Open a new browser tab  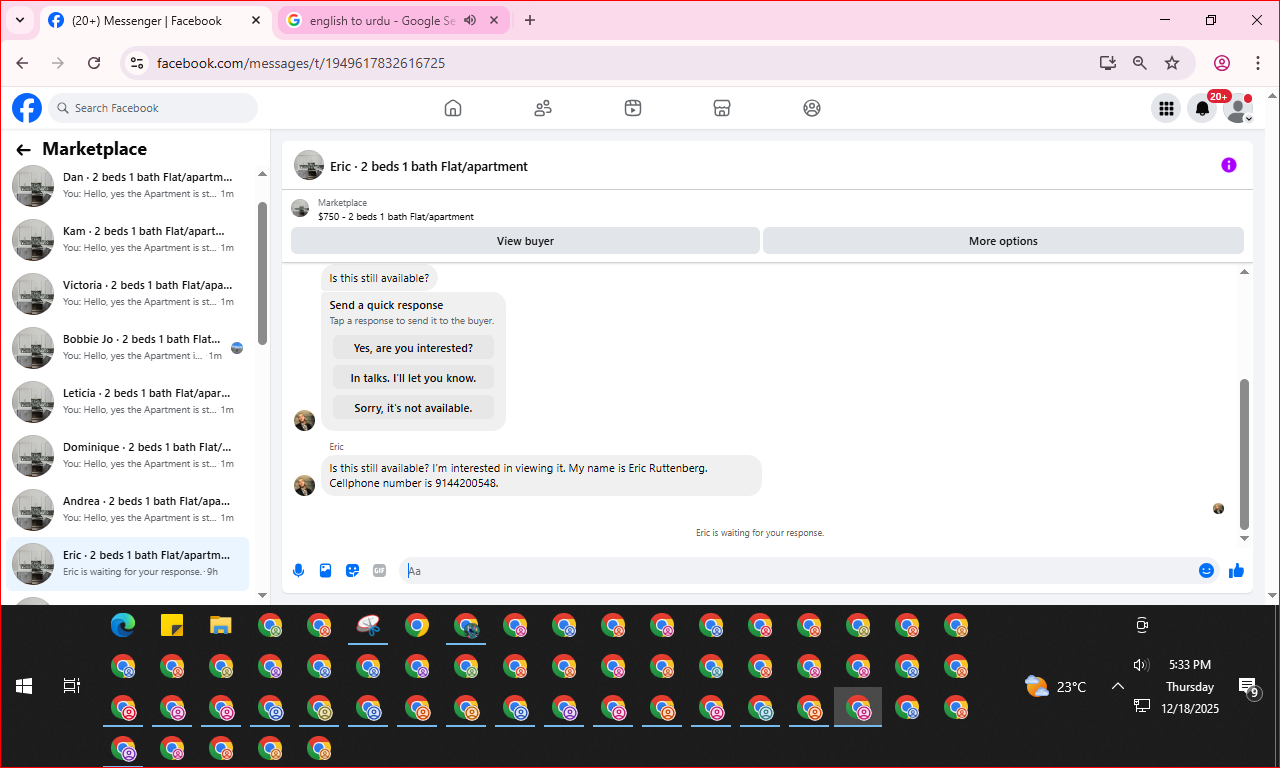click(530, 20)
